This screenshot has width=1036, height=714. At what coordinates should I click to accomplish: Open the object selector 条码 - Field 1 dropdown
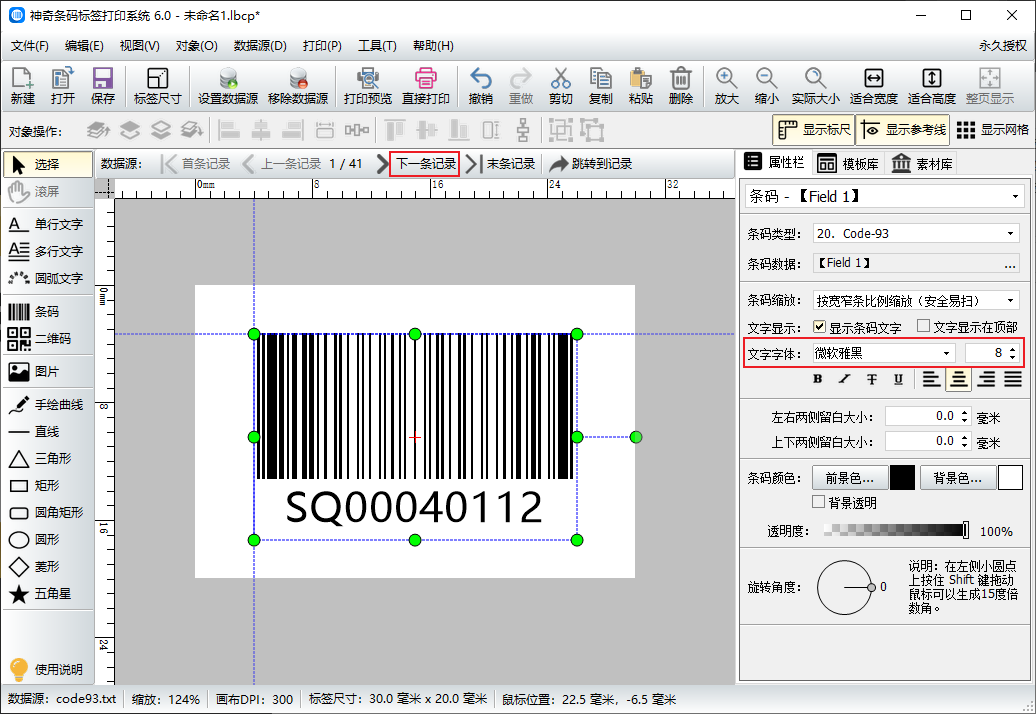(884, 196)
